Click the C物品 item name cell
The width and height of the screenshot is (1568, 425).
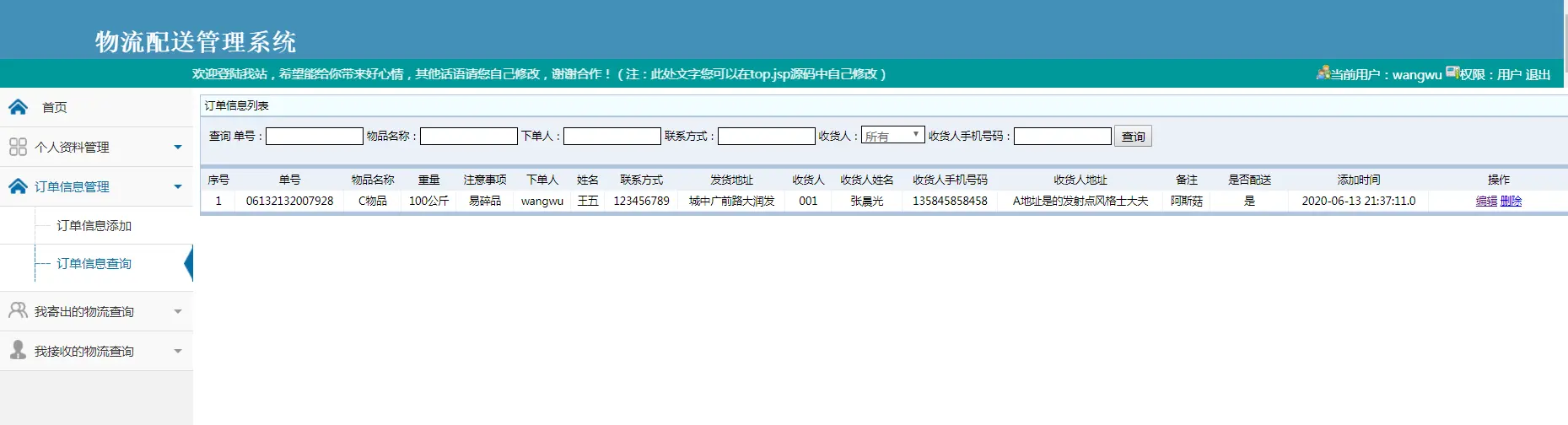[373, 201]
